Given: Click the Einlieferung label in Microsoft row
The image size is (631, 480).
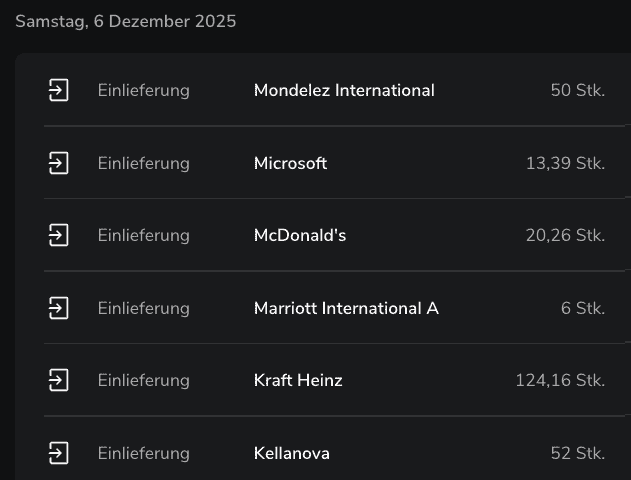Looking at the screenshot, I should click(x=143, y=163).
